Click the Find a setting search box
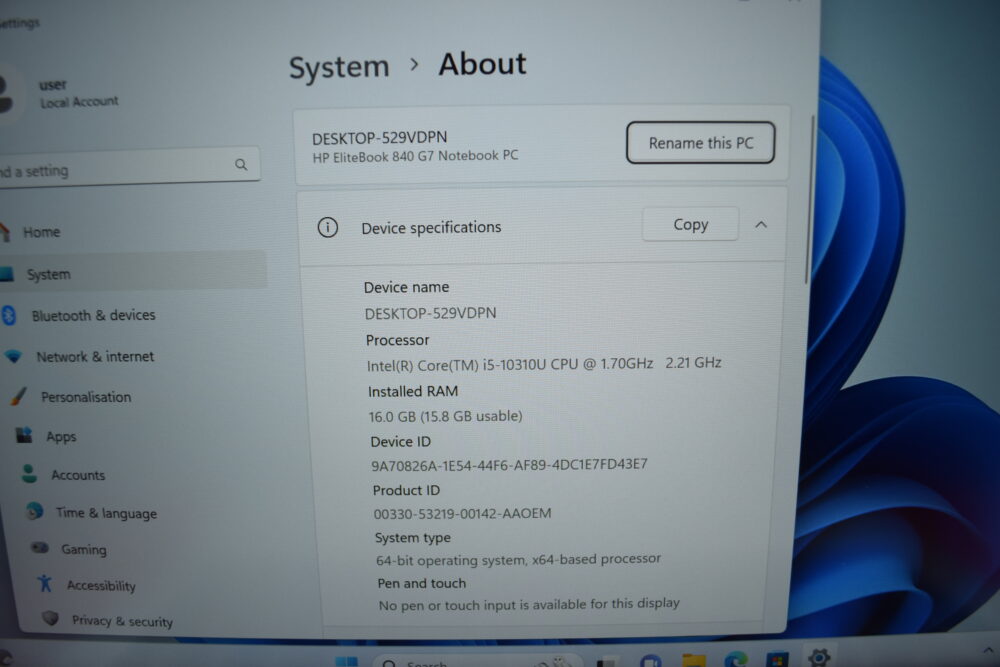Viewport: 1000px width, 667px height. click(128, 167)
